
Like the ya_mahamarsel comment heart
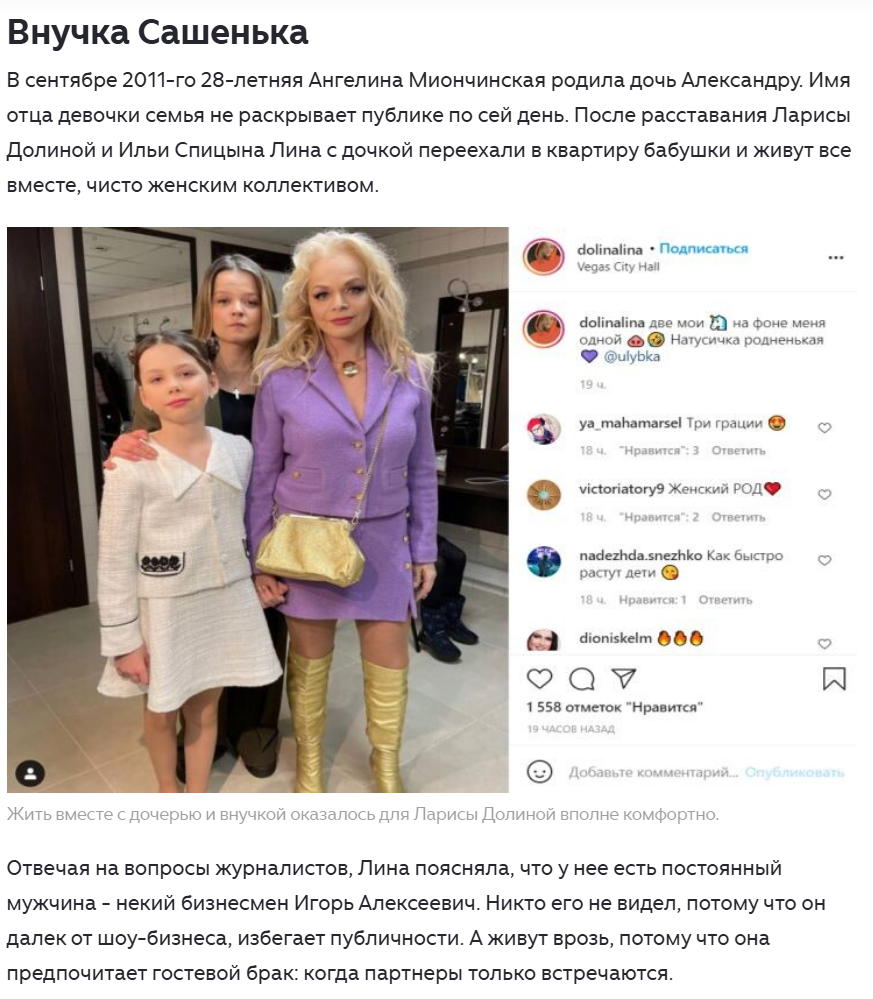click(825, 428)
